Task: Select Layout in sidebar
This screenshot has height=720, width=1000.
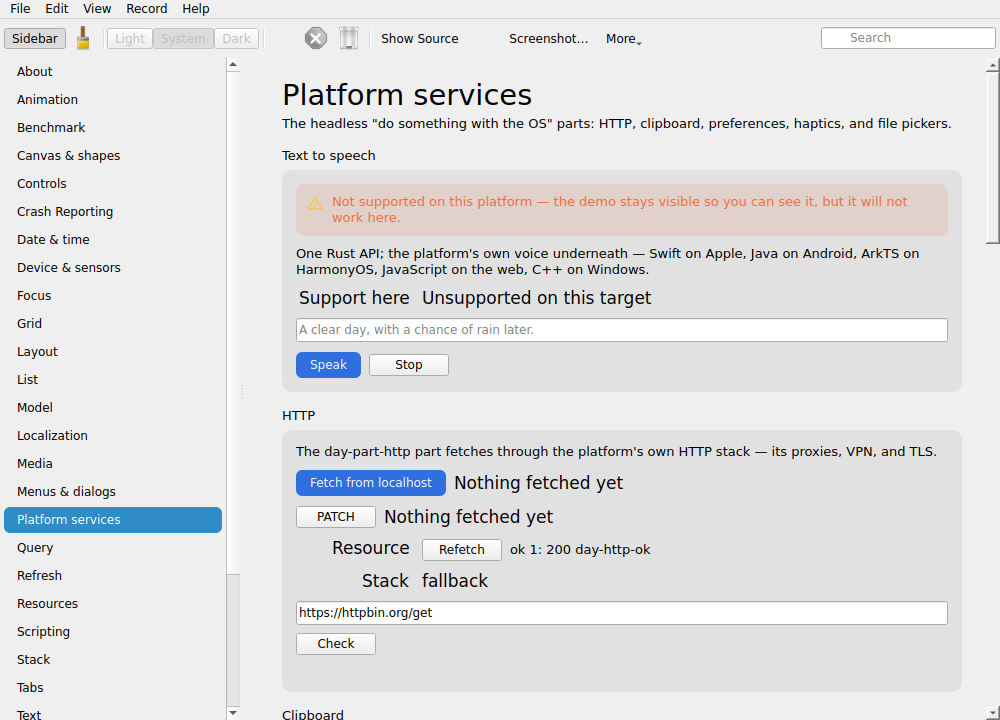Action: pos(113,352)
